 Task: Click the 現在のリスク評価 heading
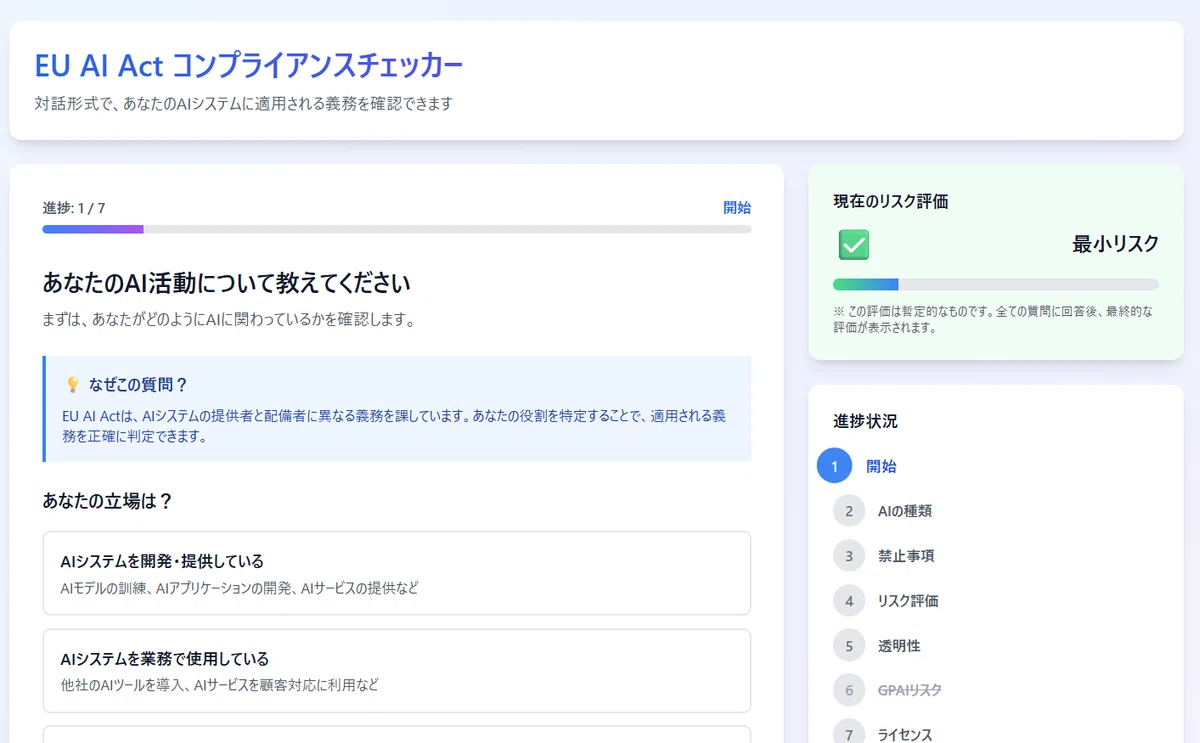point(891,201)
